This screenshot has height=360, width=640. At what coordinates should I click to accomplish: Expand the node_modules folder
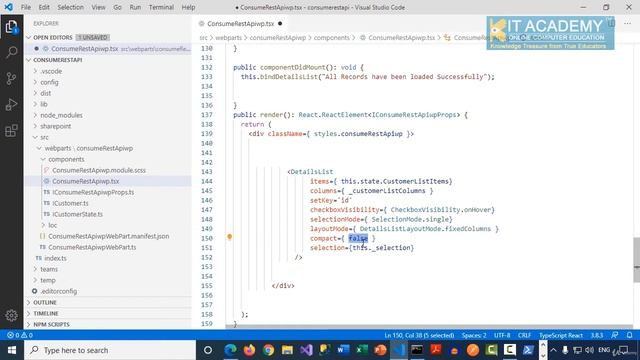click(61, 115)
